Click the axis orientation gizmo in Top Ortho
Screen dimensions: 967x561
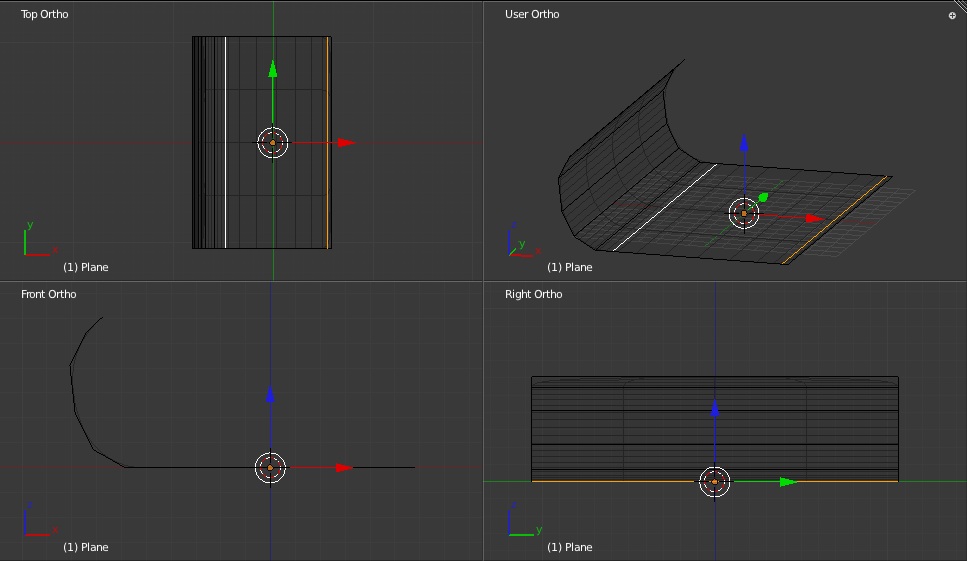(39, 239)
